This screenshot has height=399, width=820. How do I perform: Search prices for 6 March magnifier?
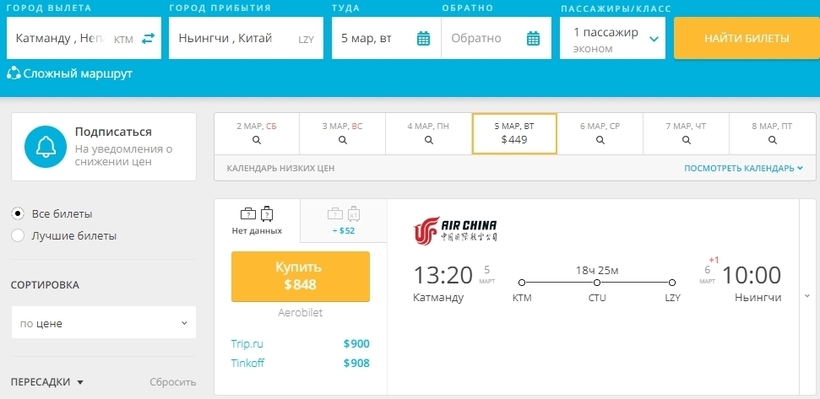tap(600, 140)
